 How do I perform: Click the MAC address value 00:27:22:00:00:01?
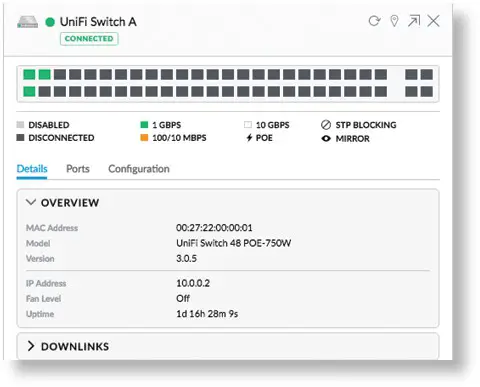click(214, 228)
